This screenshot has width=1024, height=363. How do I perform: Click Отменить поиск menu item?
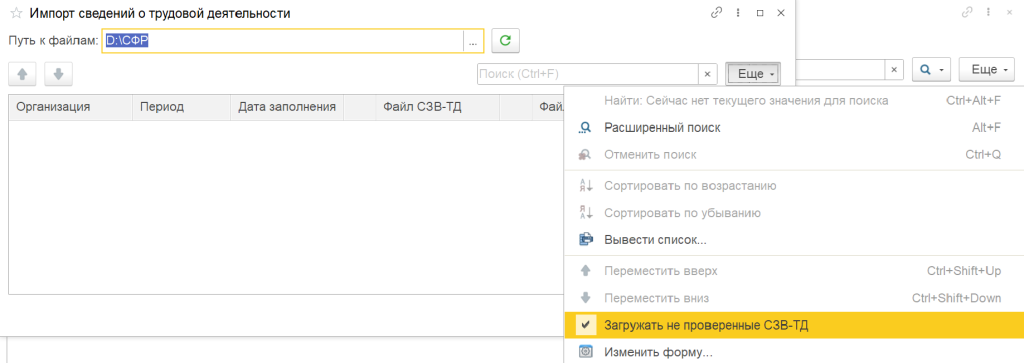(794, 155)
